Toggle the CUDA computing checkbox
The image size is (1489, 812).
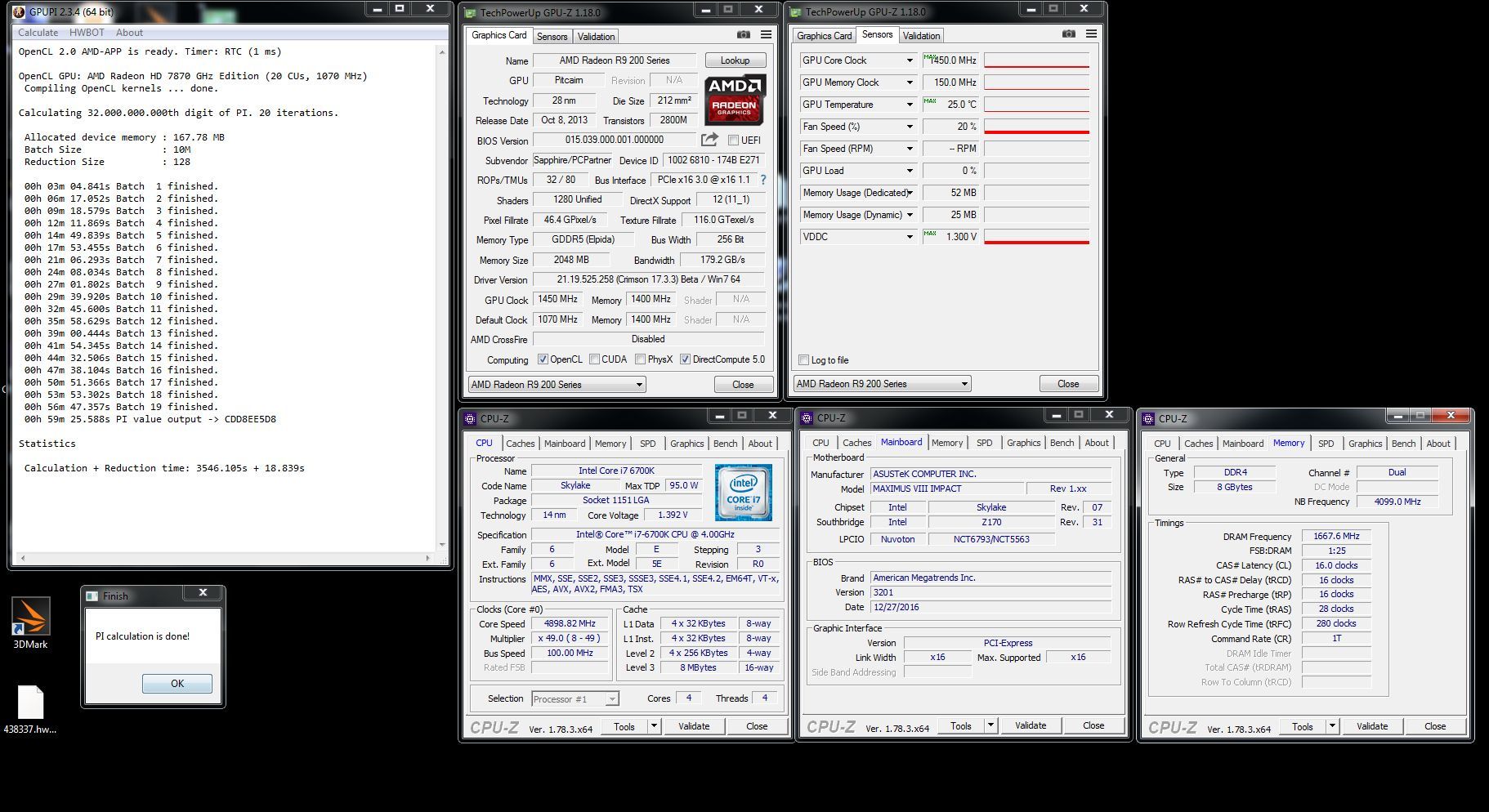[x=595, y=359]
